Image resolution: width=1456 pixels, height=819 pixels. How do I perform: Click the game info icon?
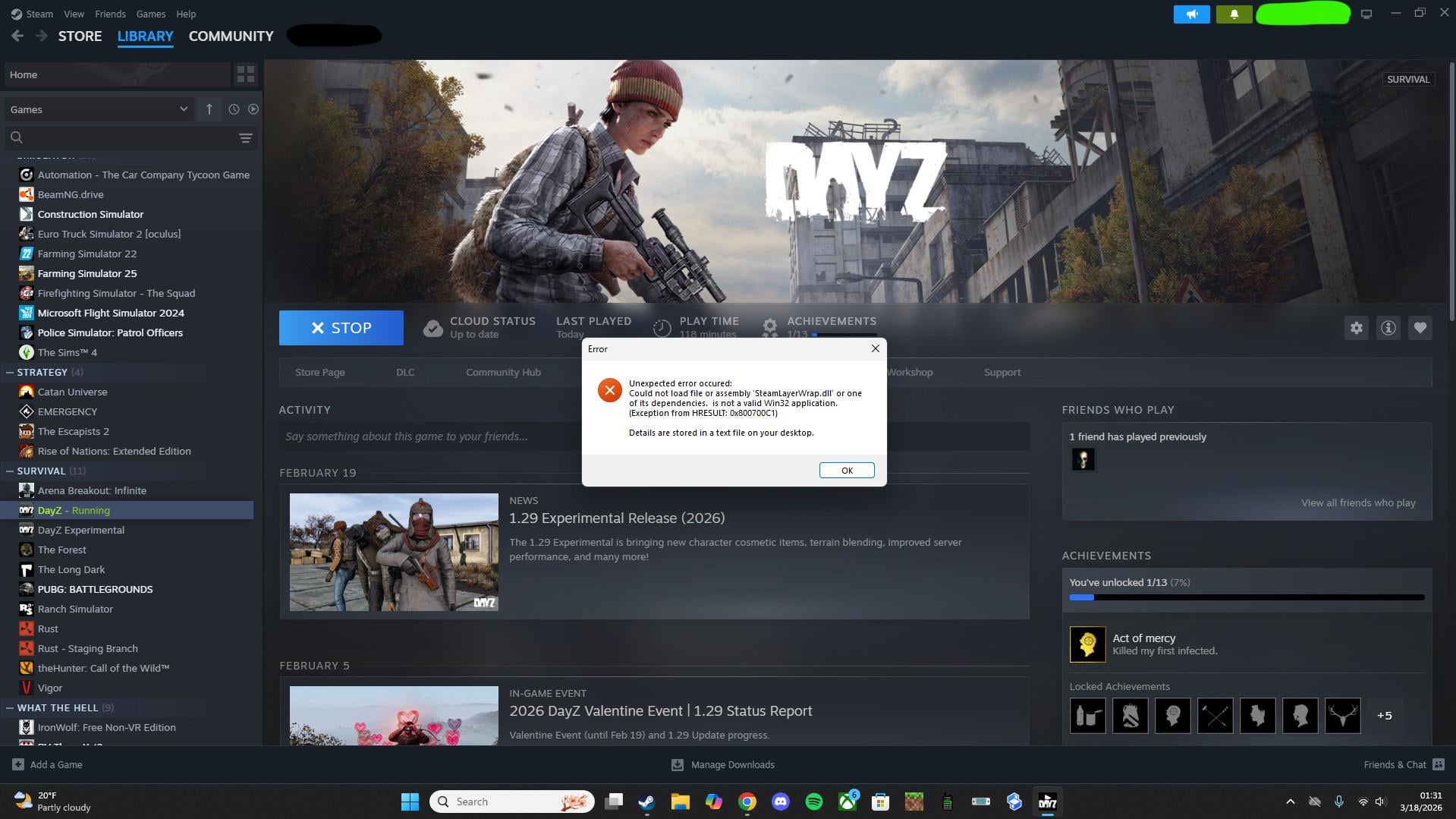(1388, 328)
